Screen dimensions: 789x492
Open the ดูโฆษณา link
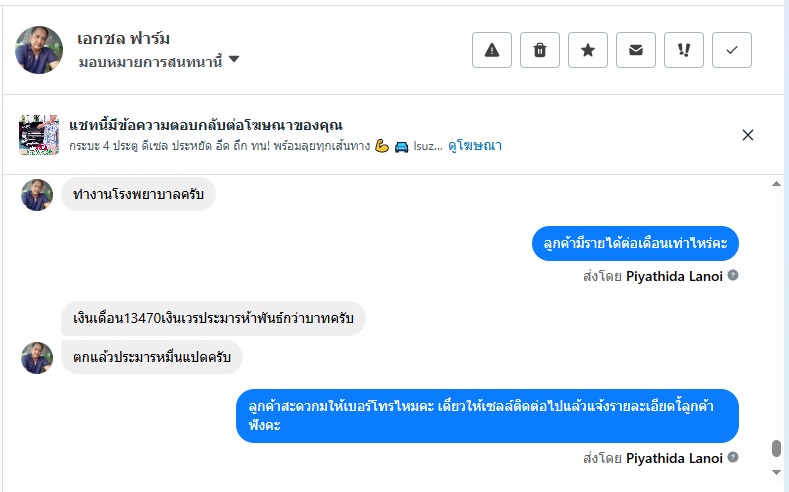click(x=474, y=145)
